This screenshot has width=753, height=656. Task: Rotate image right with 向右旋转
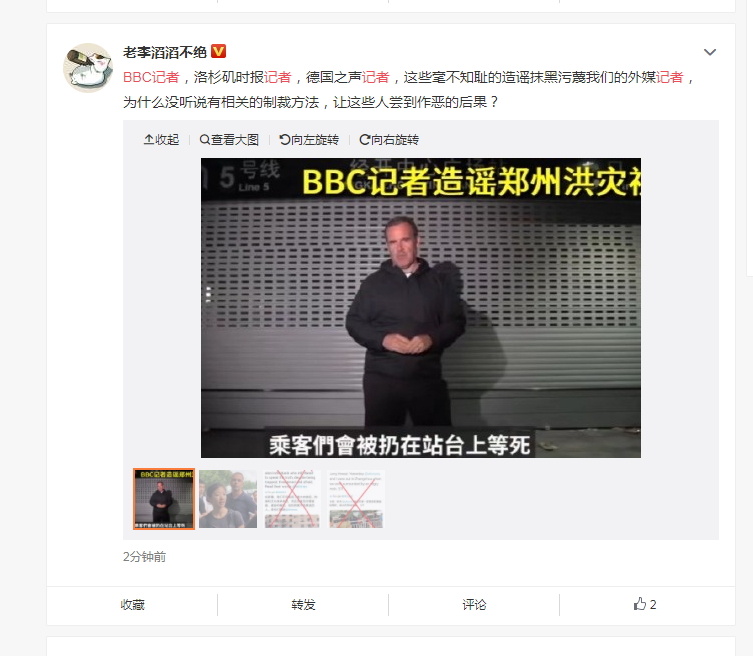pyautogui.click(x=389, y=140)
